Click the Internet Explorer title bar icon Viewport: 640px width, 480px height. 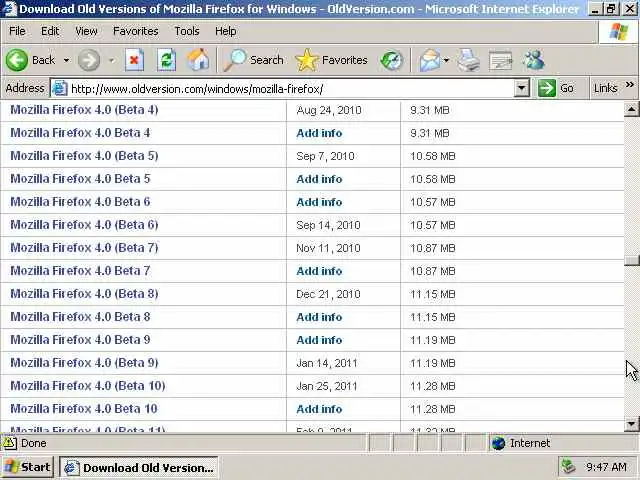[9, 9]
